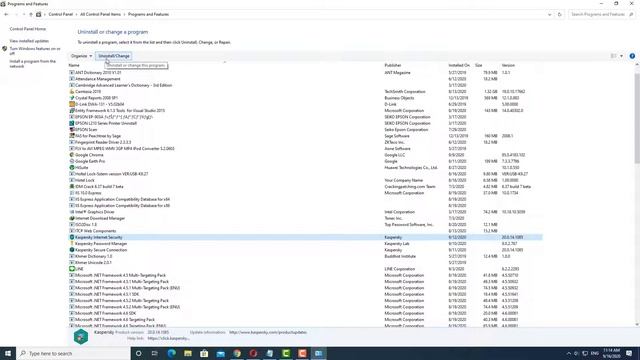Select Khmer Unicode 2.0.1 entry
640x360 pixels.
click(93, 262)
